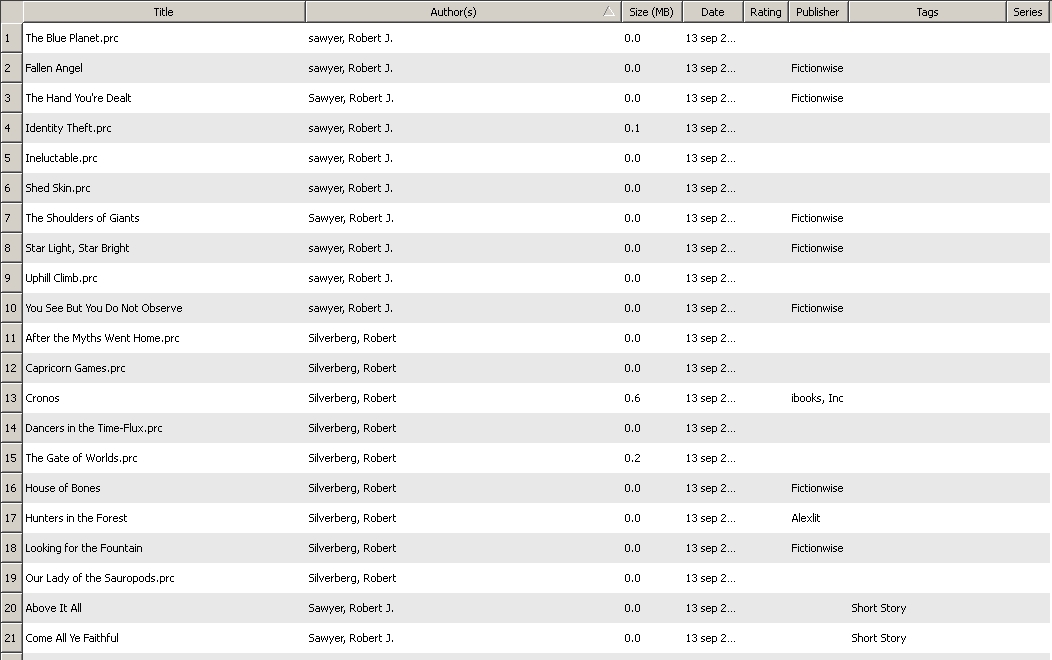Sort by the Series column header
1052x660 pixels.
pyautogui.click(x=1028, y=12)
